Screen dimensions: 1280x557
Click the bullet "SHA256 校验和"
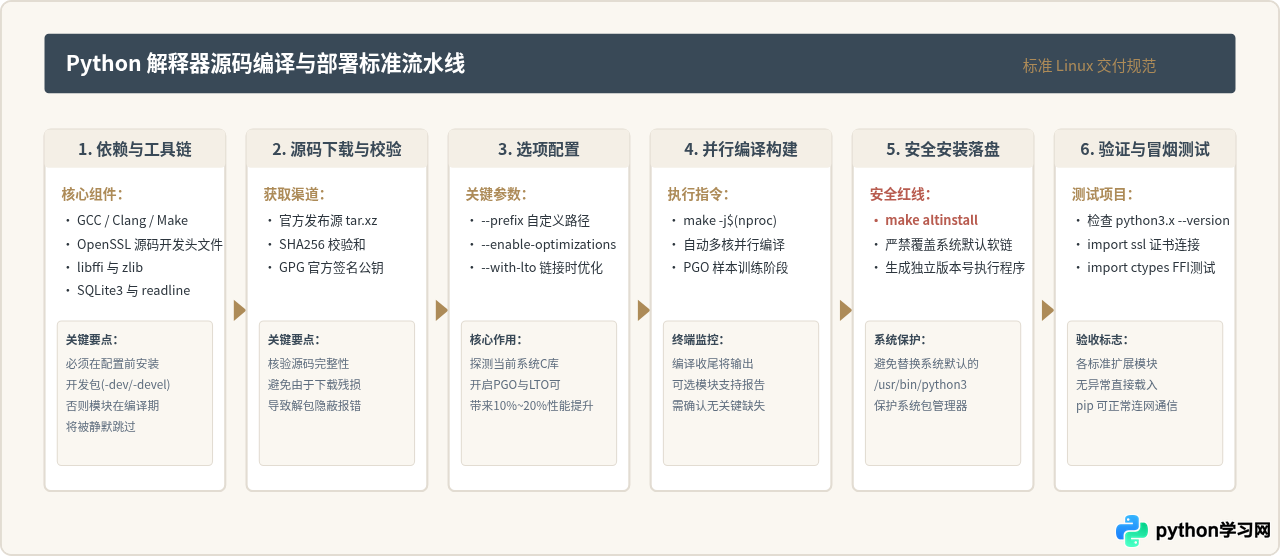coord(322,244)
